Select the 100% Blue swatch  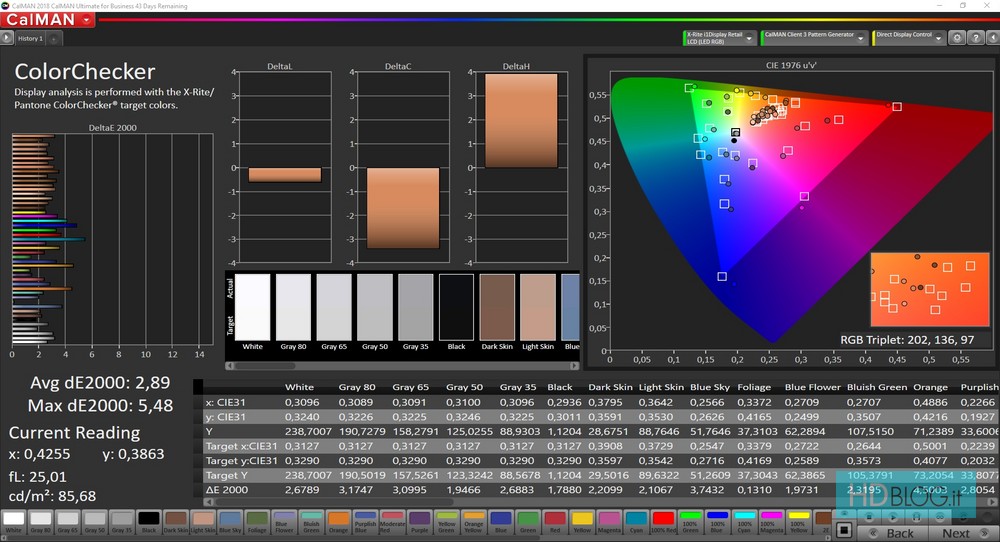click(717, 522)
